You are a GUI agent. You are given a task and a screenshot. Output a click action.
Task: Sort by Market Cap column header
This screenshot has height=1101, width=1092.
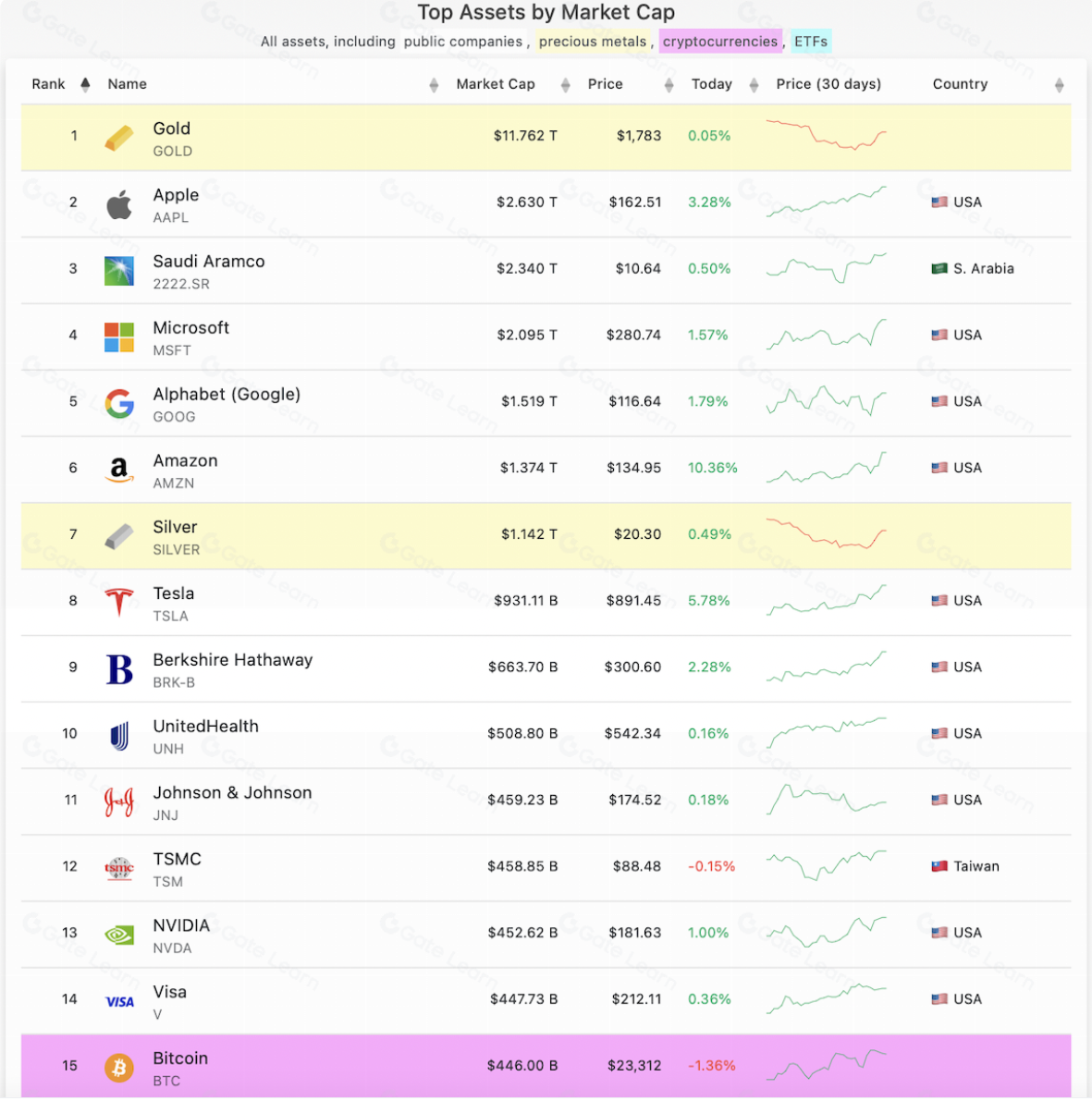point(496,84)
